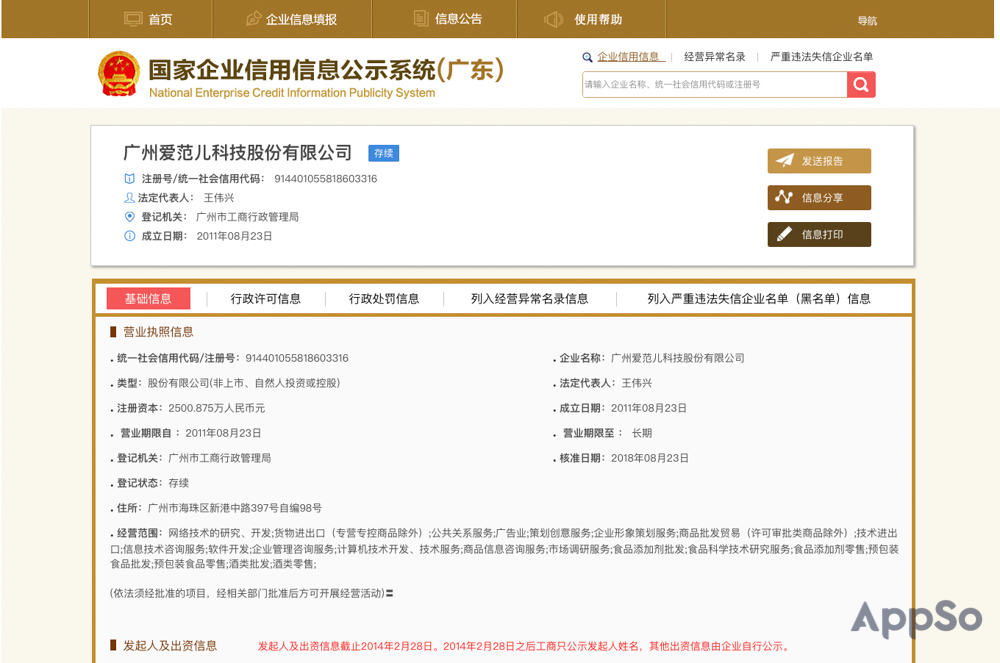The height and width of the screenshot is (663, 1000).
Task: Click the red magnifier search icon
Action: click(860, 85)
